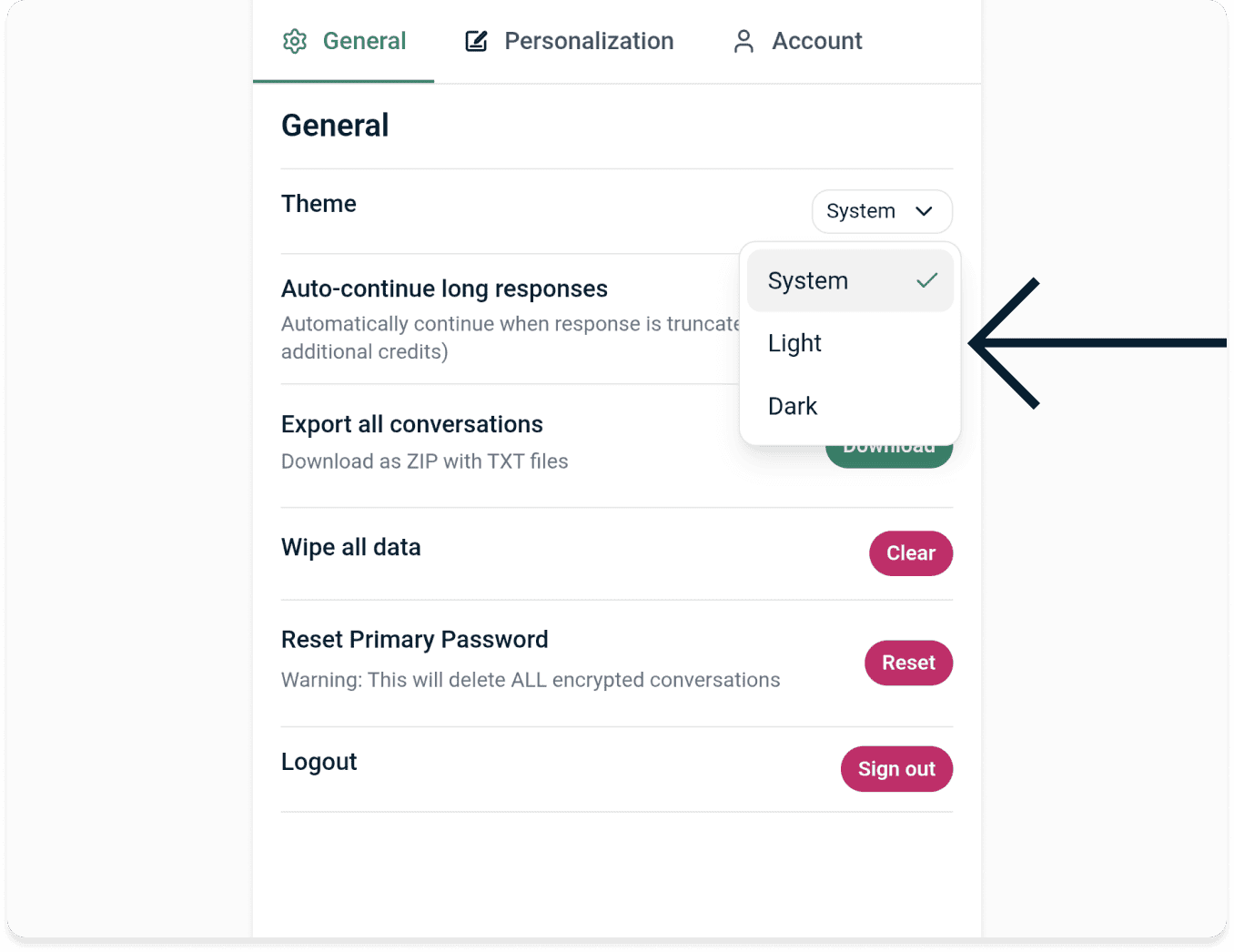Click the Auto-continue long responses setting row
Viewport: 1234px width, 952px height.
coord(444,289)
